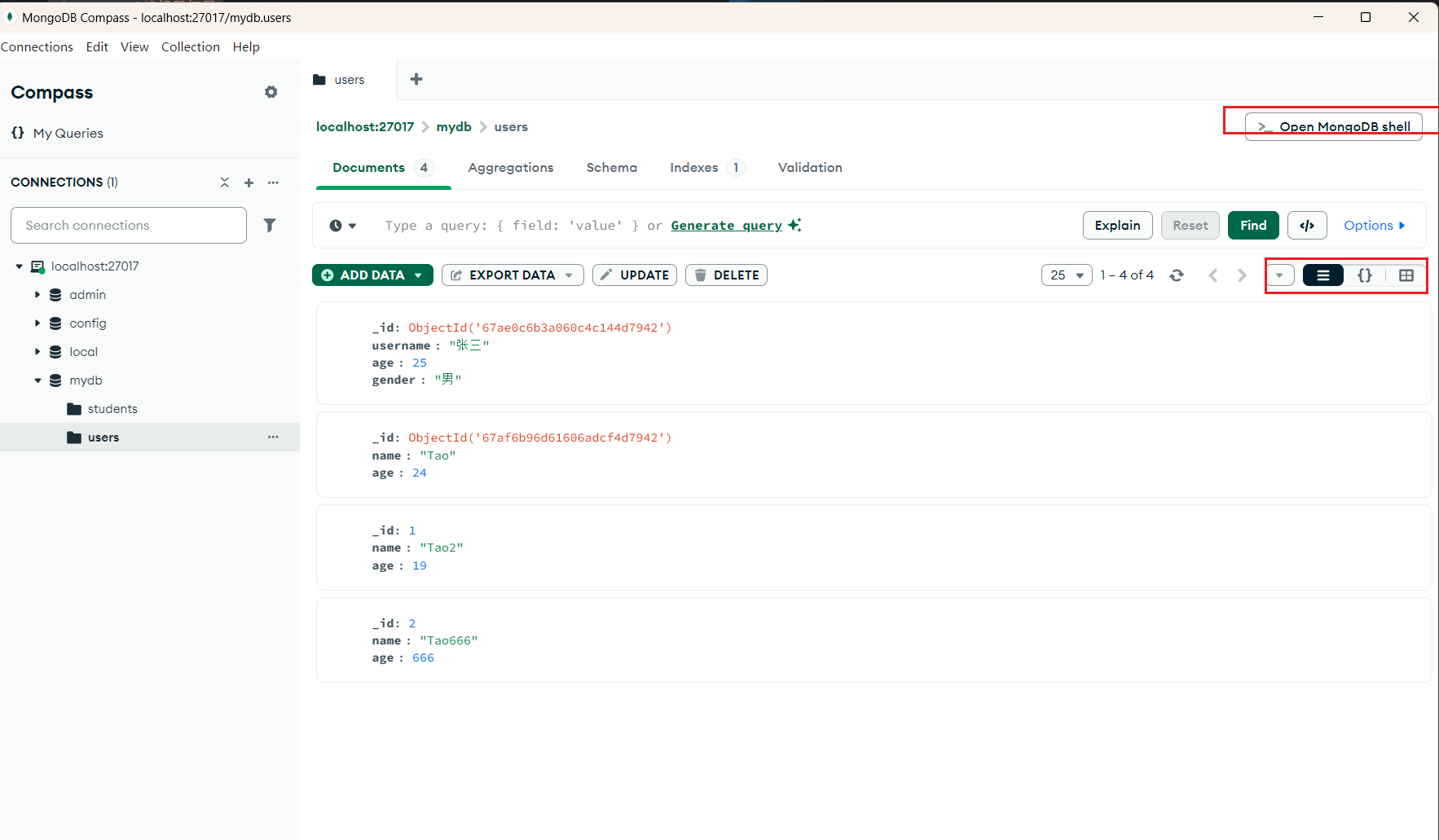Viewport: 1439px width, 840px height.
Task: Switch to list view of documents
Action: [1322, 275]
